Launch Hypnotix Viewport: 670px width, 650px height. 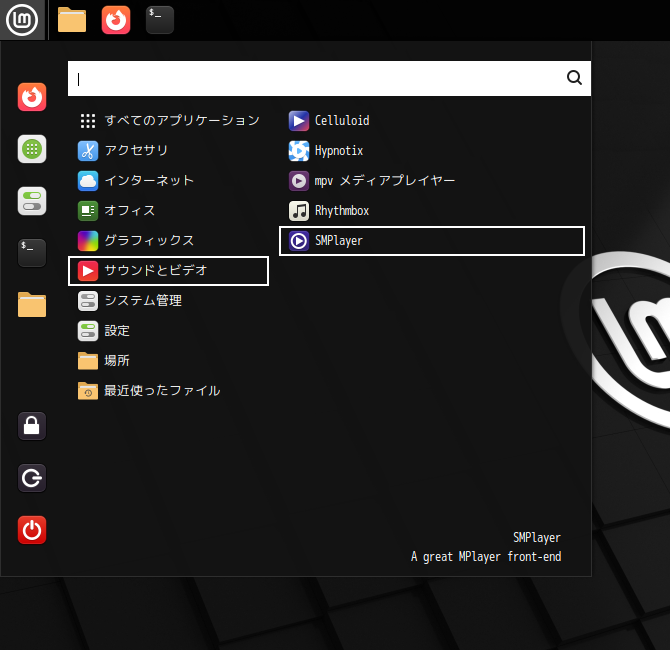[432, 150]
